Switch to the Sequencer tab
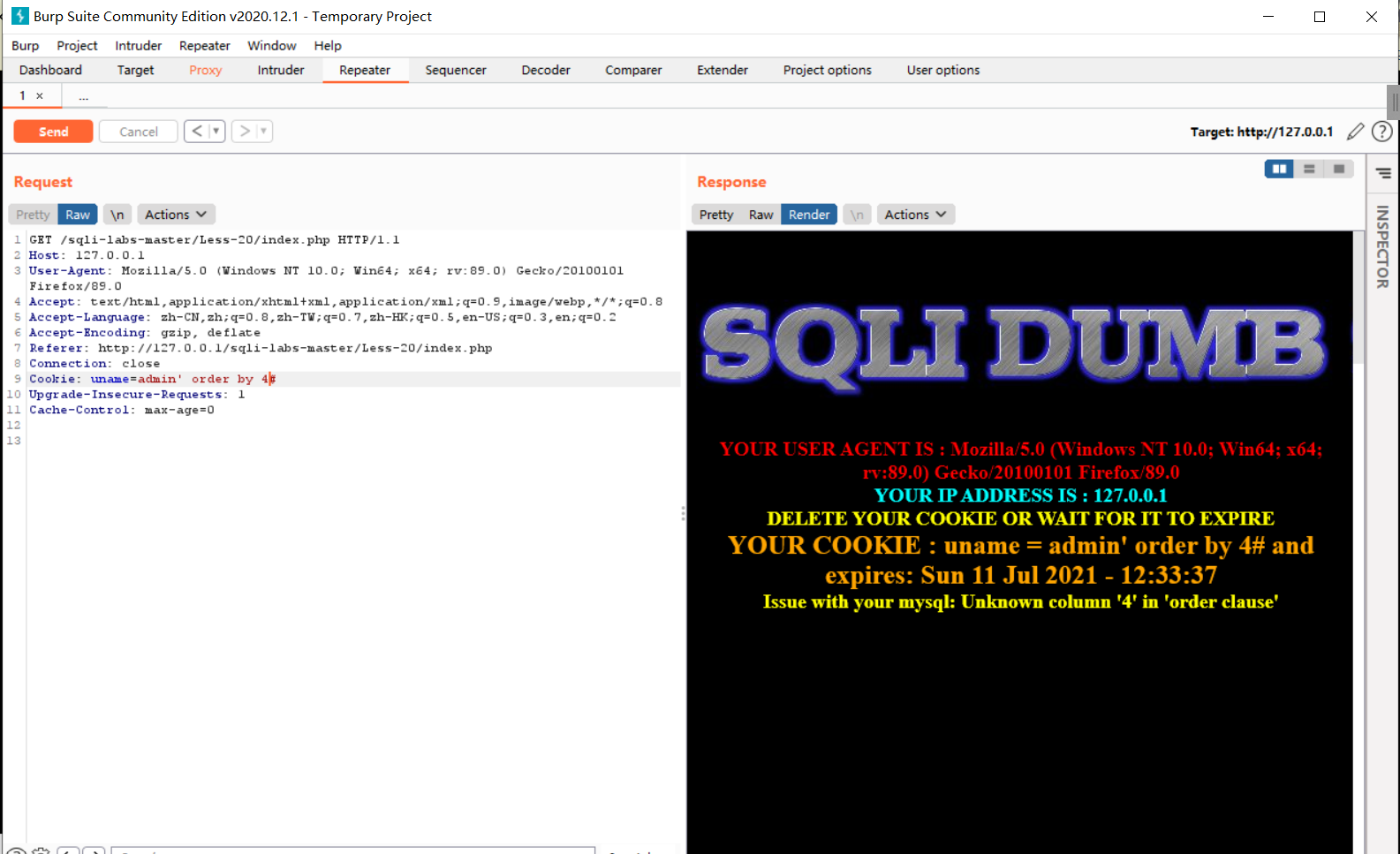Viewport: 1400px width, 854px height. 456,71
